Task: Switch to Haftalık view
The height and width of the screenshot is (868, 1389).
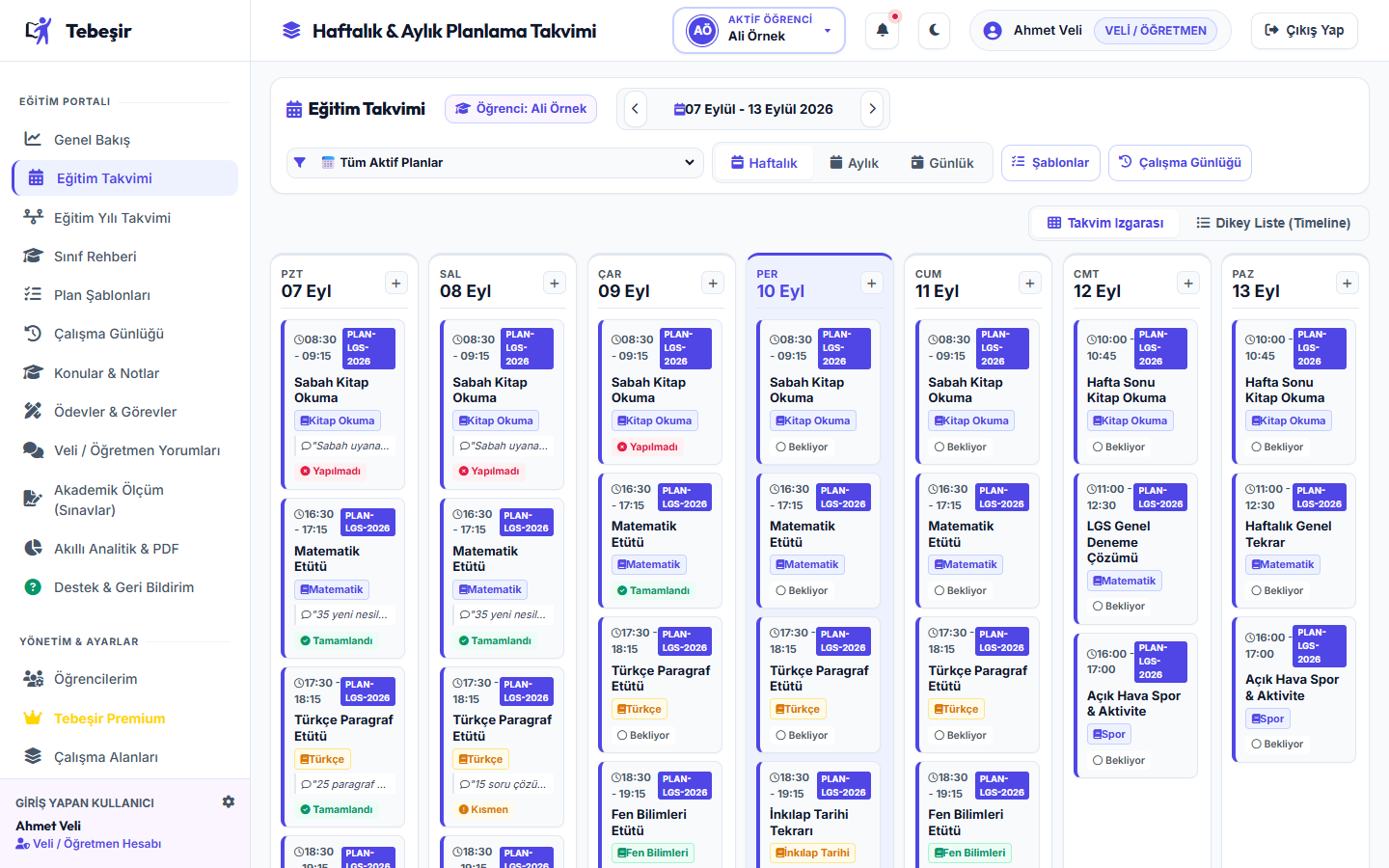Action: click(764, 163)
